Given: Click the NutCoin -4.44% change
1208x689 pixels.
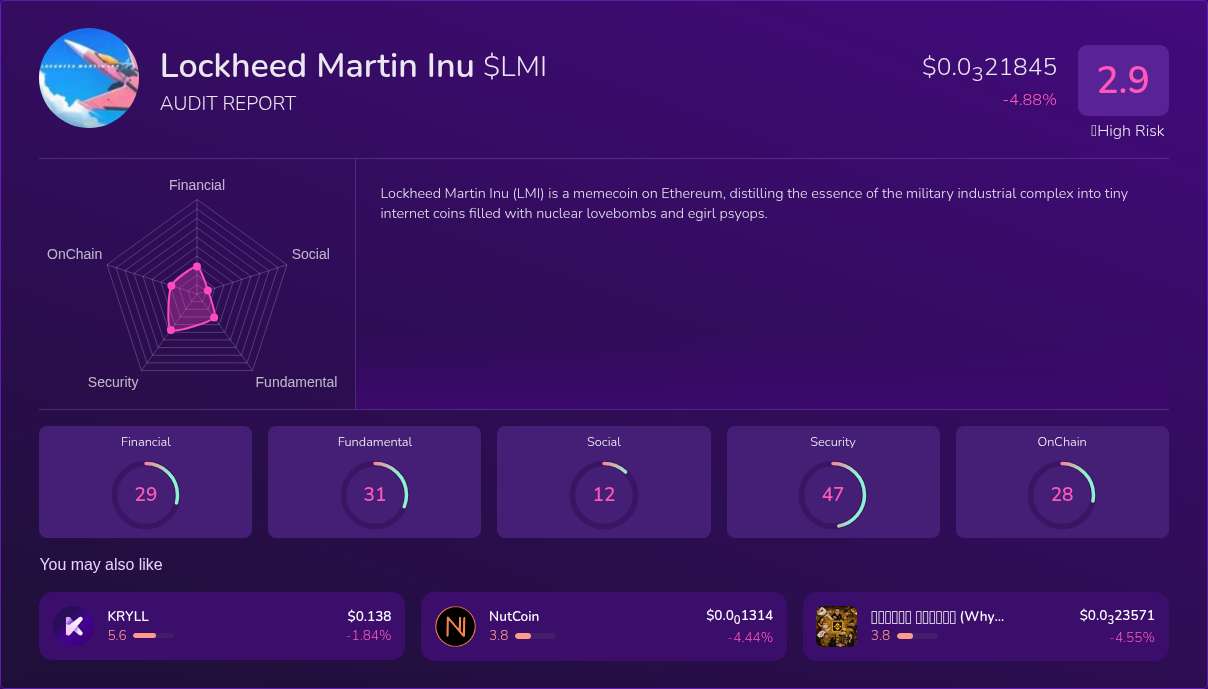Looking at the screenshot, I should coord(750,637).
